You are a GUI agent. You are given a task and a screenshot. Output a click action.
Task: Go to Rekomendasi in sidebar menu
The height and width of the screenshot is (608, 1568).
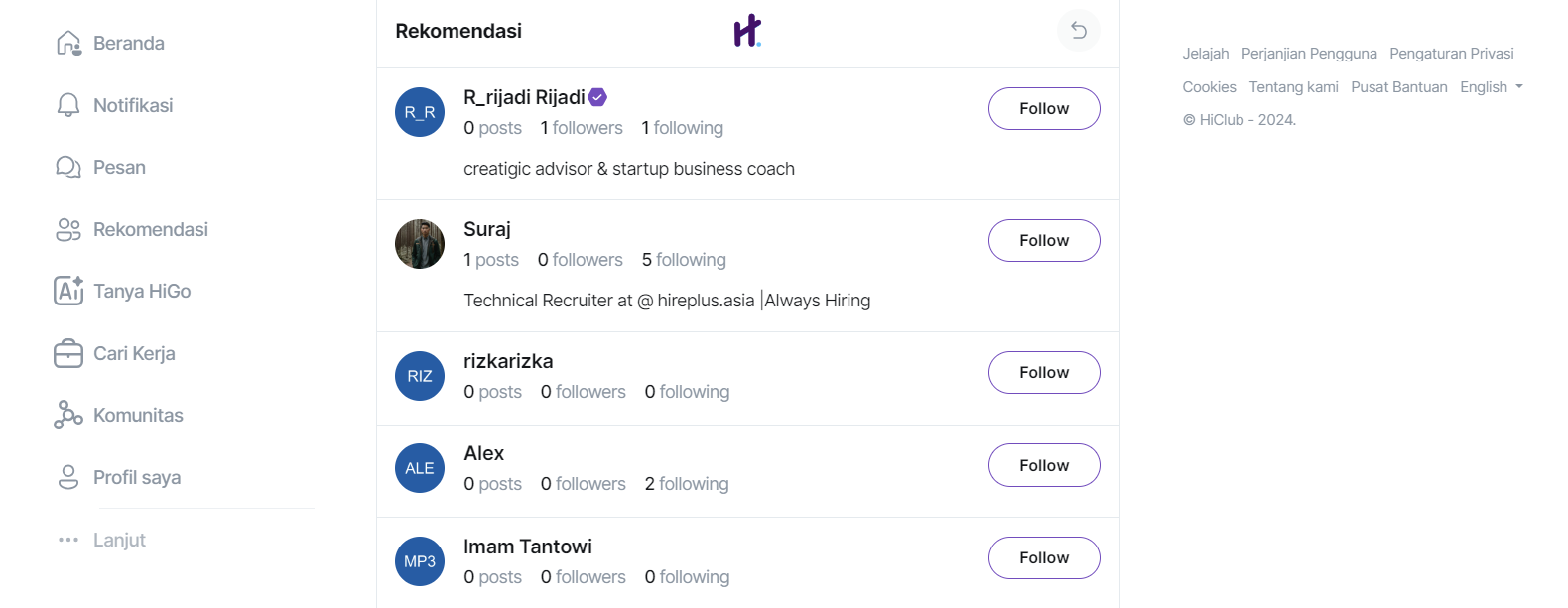132,229
